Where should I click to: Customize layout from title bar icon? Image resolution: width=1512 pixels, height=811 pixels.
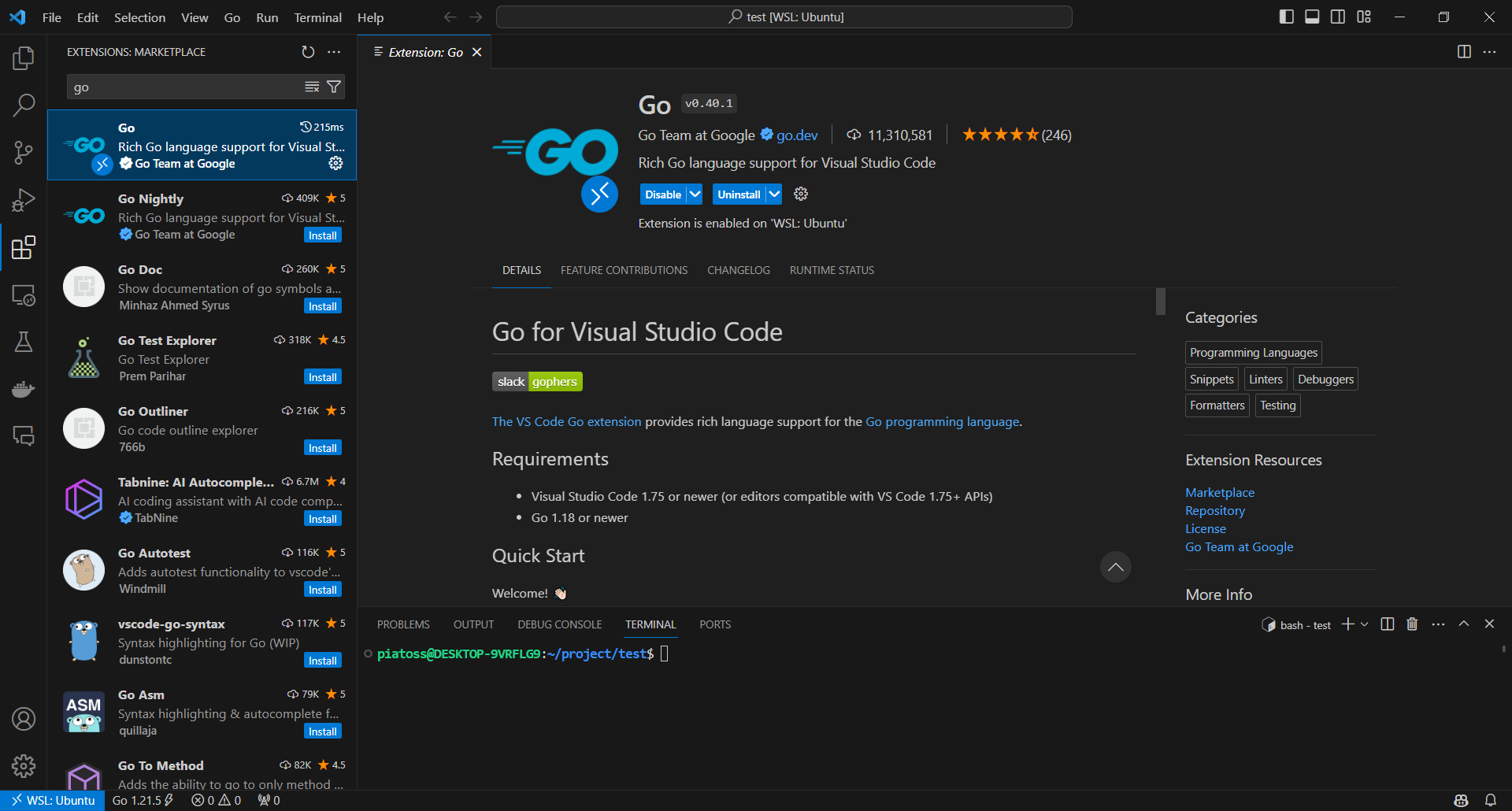tap(1364, 17)
